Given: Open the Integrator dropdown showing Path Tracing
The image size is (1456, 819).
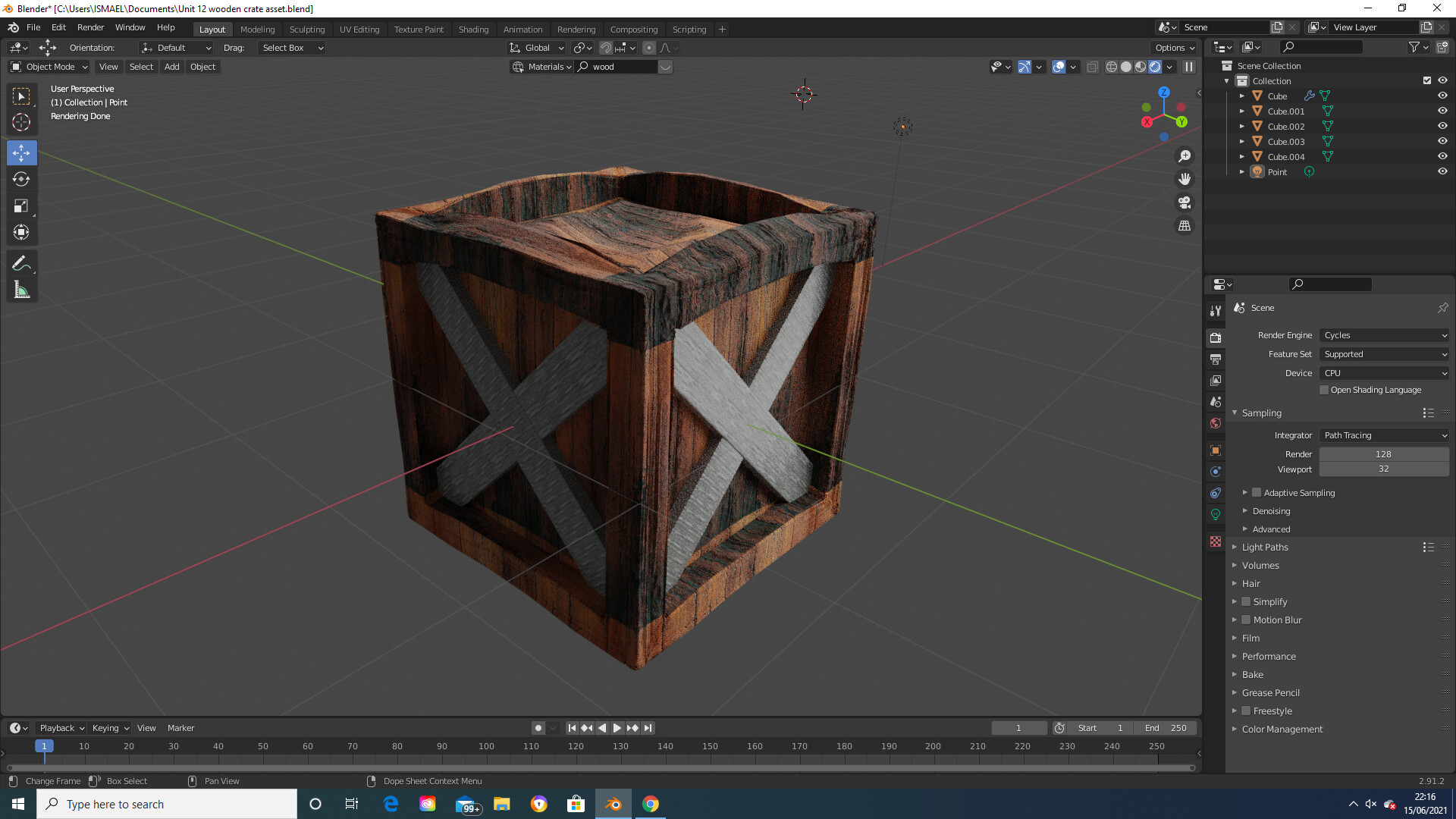Looking at the screenshot, I should (x=1383, y=435).
